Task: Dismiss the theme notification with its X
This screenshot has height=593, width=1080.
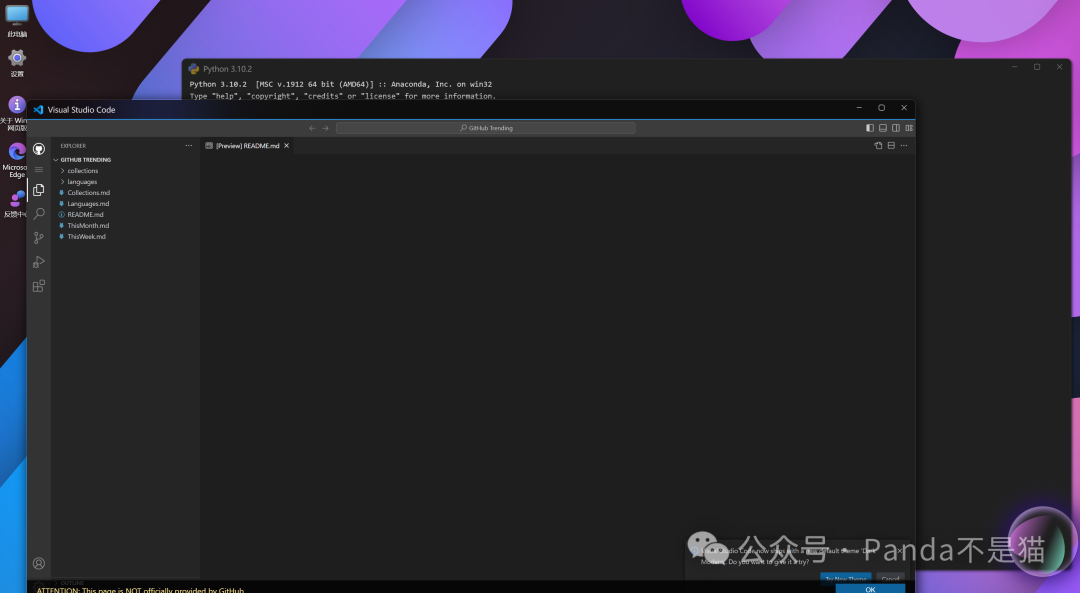Action: point(900,550)
